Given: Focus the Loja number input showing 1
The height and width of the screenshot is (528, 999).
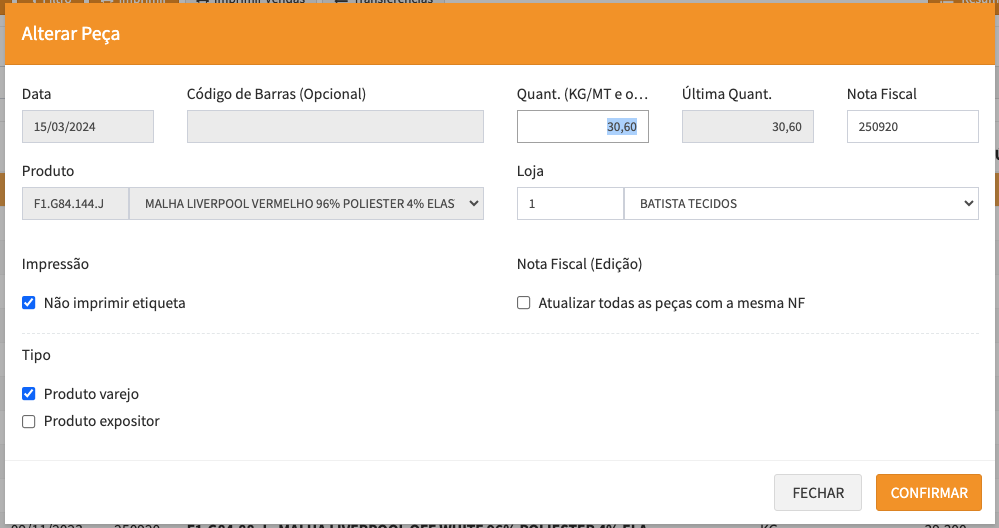Looking at the screenshot, I should pyautogui.click(x=569, y=203).
